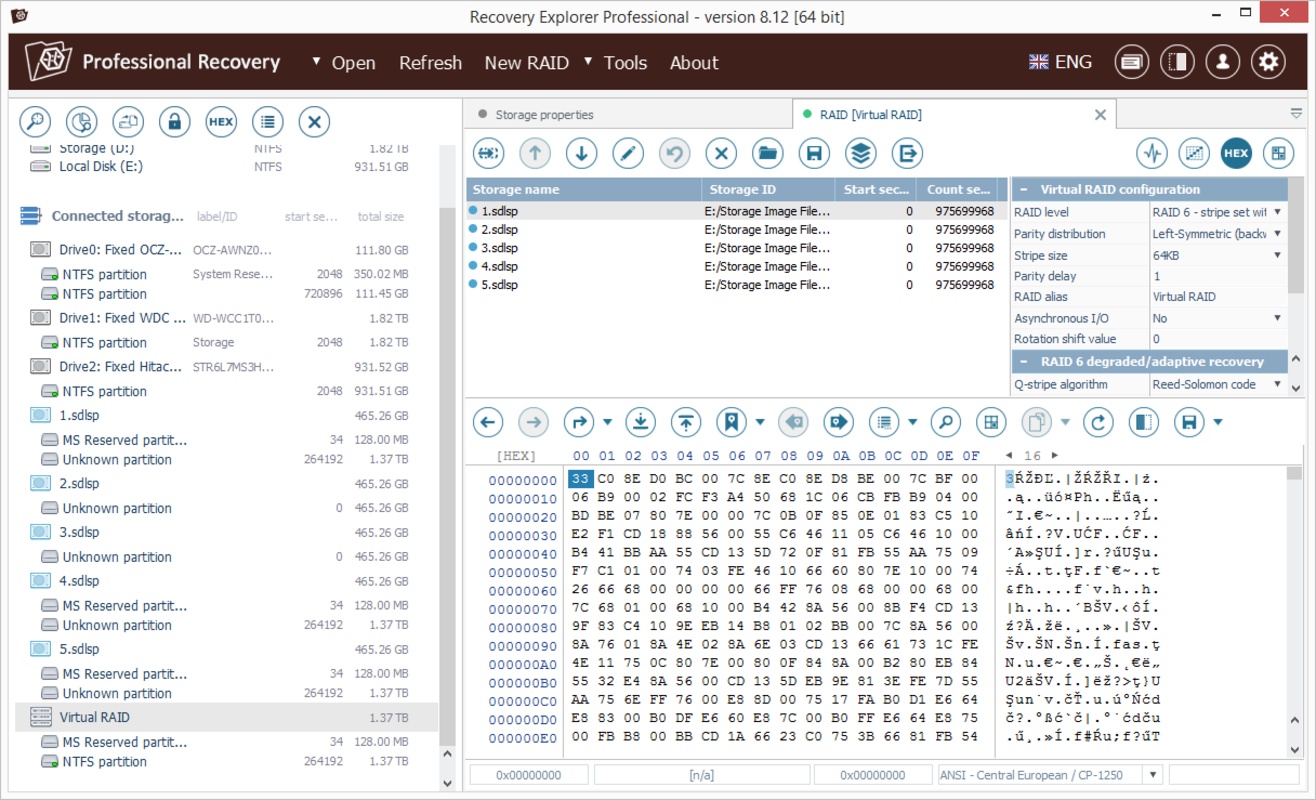Click the magnifier search icon in hex toolbar
The width and height of the screenshot is (1316, 800).
(945, 422)
